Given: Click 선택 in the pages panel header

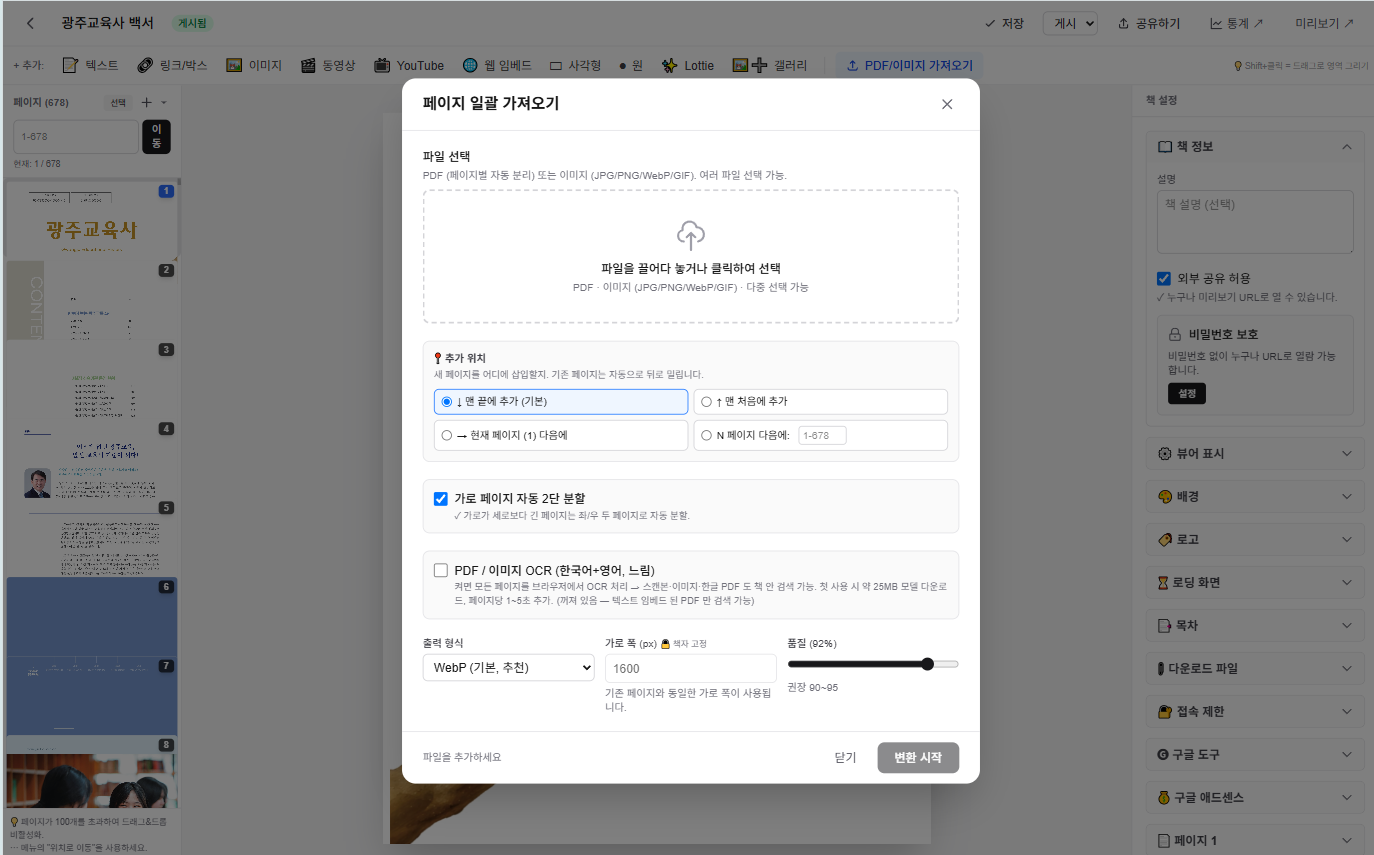Looking at the screenshot, I should 118,102.
